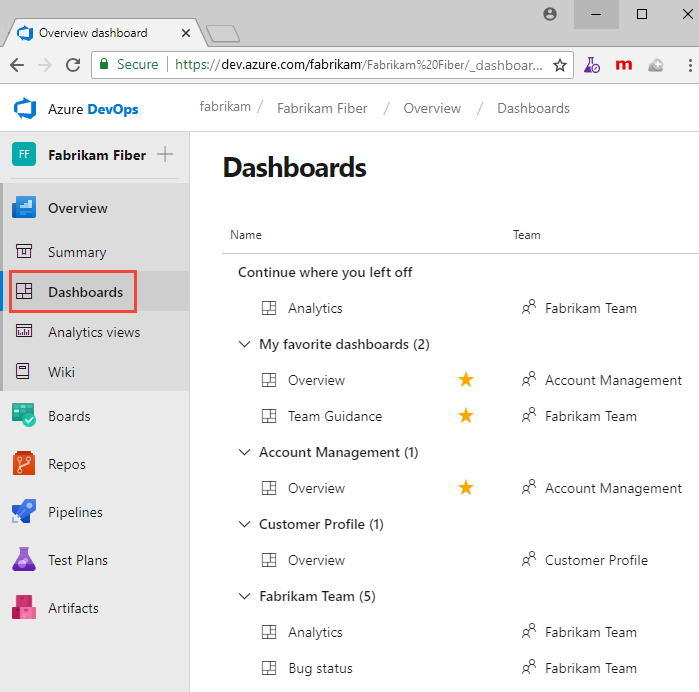
Task: Click the Dashboards grid icon in sidebar
Action: click(x=24, y=291)
